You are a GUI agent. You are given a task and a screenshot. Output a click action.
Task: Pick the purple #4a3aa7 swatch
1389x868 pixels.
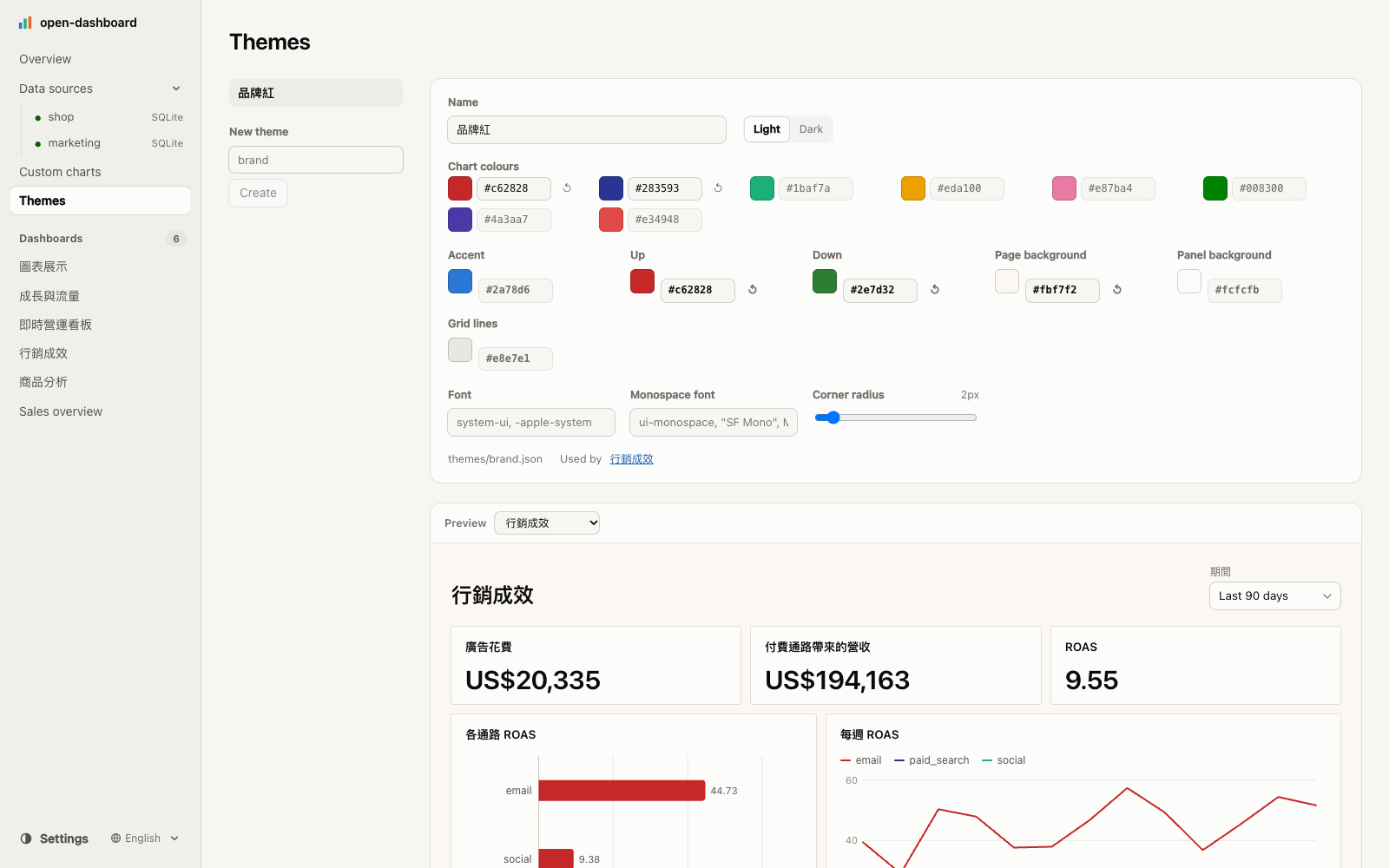click(x=460, y=220)
